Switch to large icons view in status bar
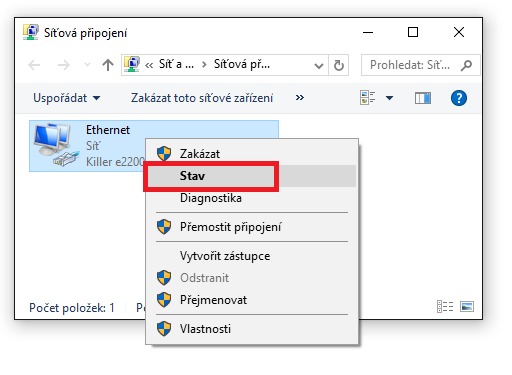The width and height of the screenshot is (512, 375). tap(467, 306)
